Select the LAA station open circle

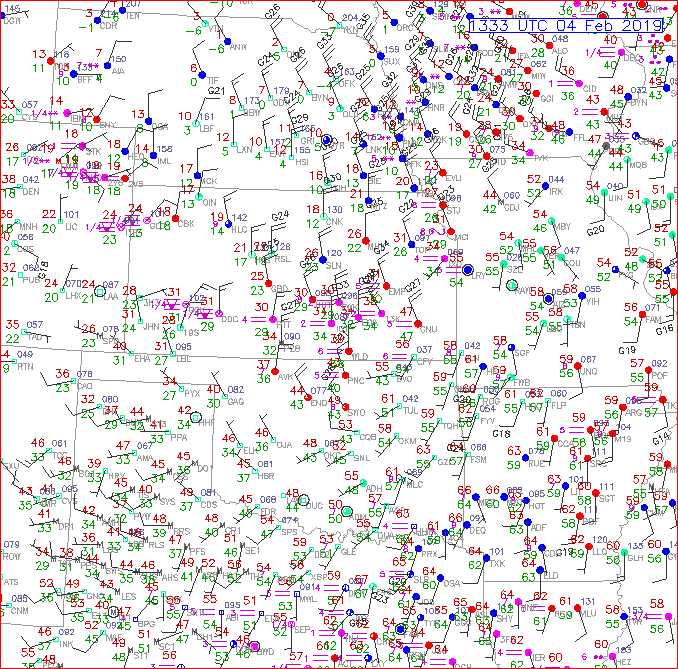point(98,291)
